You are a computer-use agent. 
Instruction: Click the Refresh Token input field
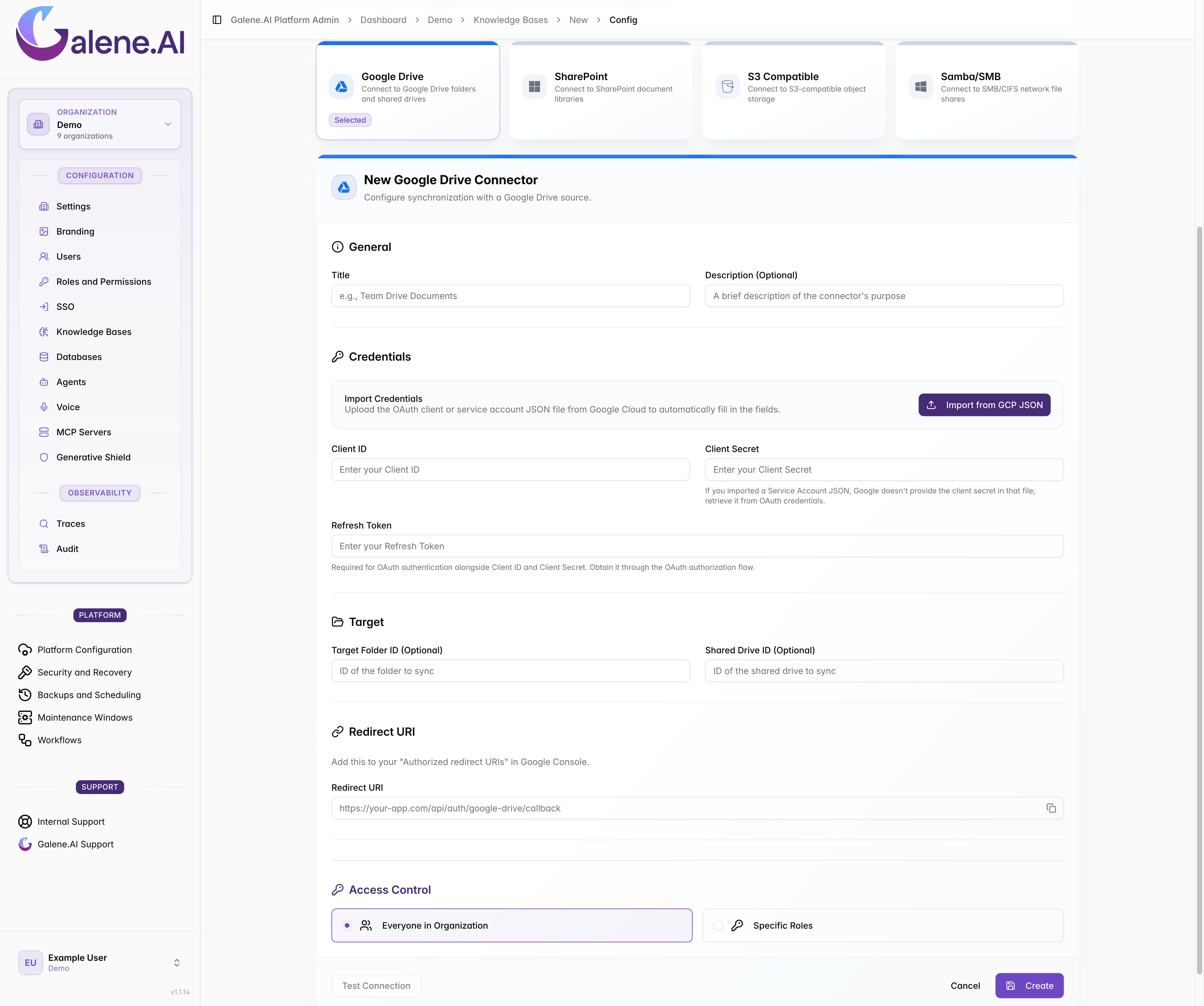(697, 546)
